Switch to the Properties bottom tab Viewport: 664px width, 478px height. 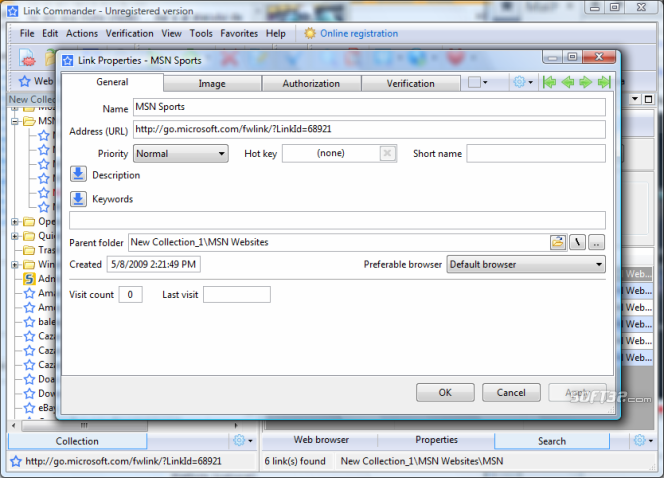point(436,440)
